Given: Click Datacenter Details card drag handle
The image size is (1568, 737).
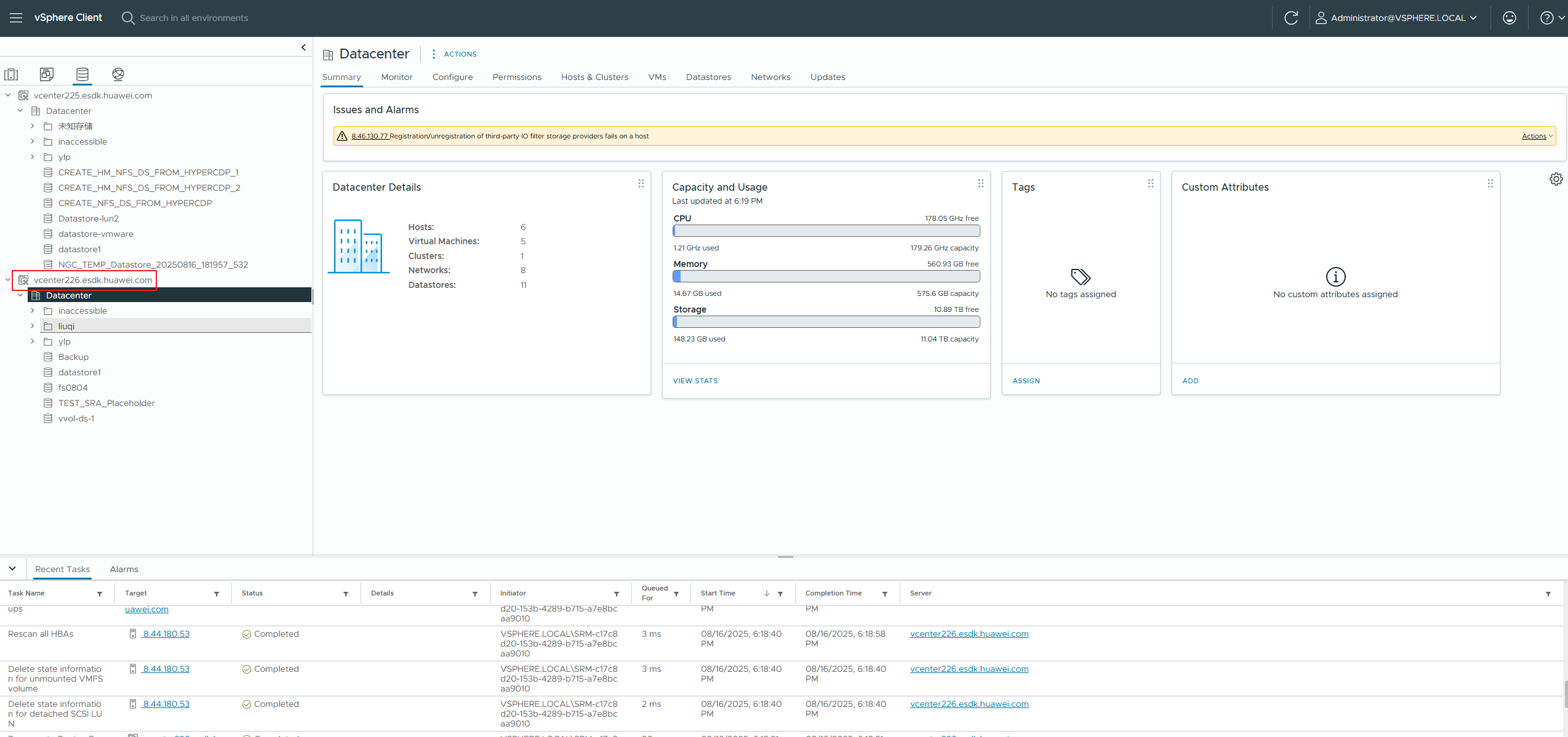Looking at the screenshot, I should (x=641, y=183).
